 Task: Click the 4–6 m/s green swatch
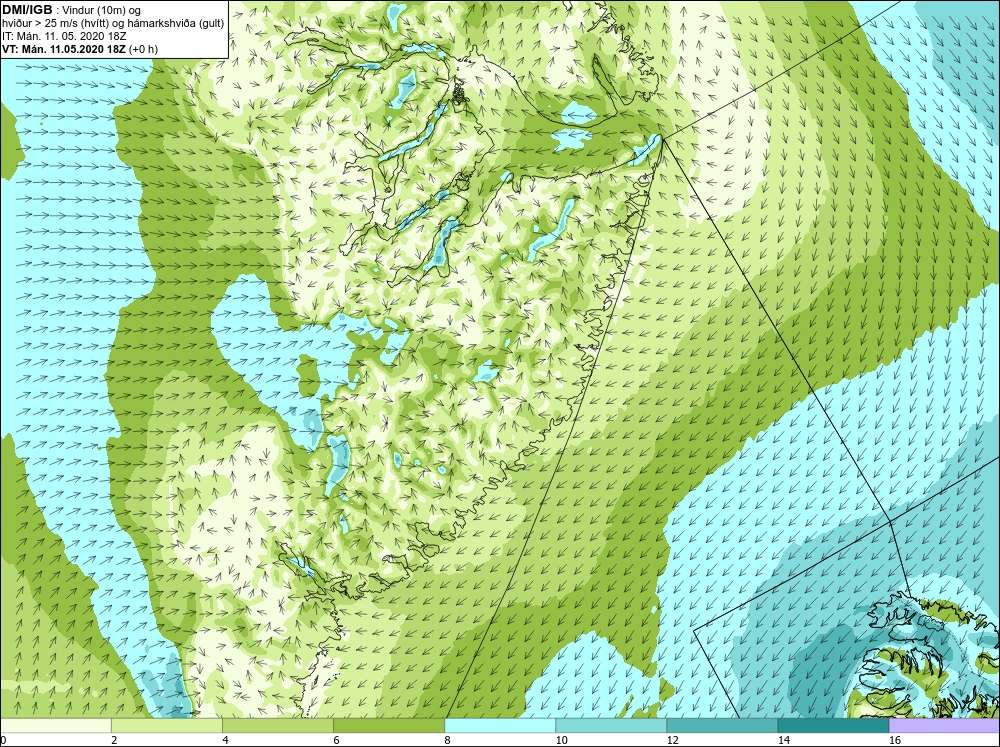click(x=277, y=725)
